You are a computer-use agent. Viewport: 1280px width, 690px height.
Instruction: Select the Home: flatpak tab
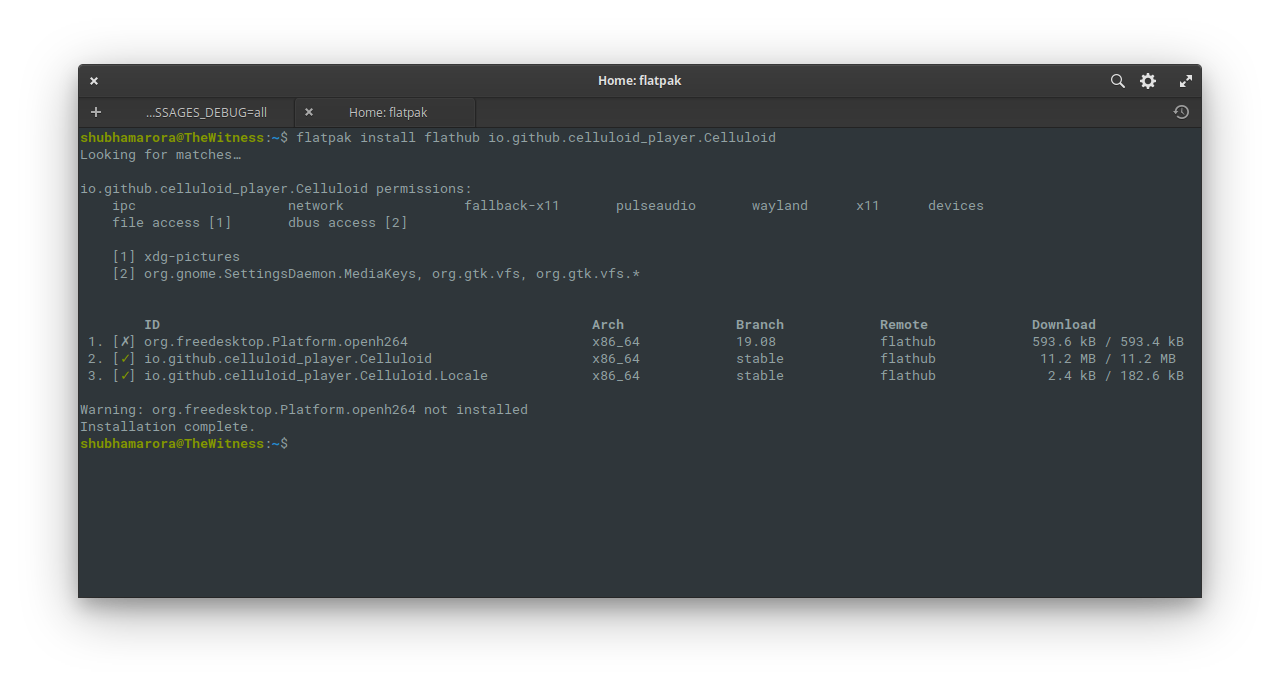[386, 112]
